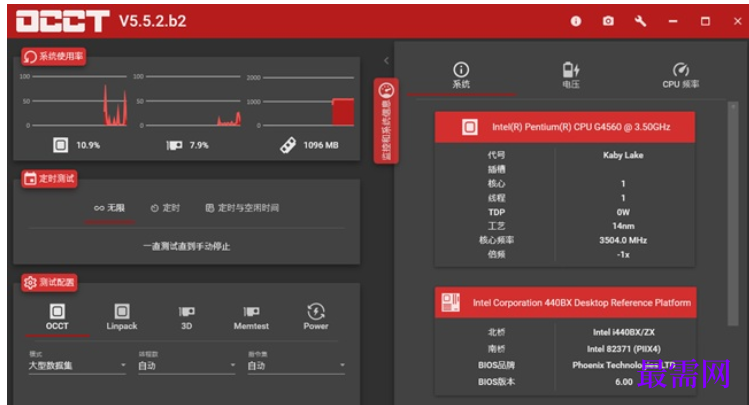This screenshot has height=405, width=749.
Task: Click the 一直测试直到手动停止 description text
Action: coord(186,246)
